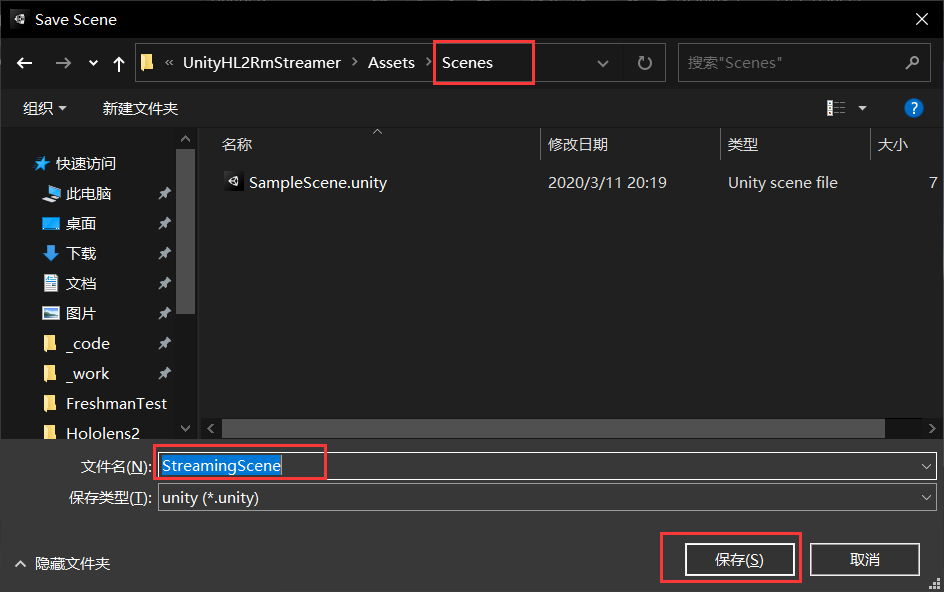The height and width of the screenshot is (592, 944).
Task: Click the Up one level arrow
Action: 119,63
